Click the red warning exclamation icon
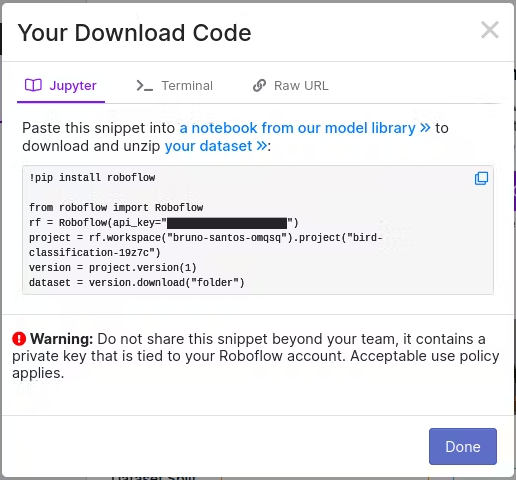The height and width of the screenshot is (480, 516). [19, 339]
